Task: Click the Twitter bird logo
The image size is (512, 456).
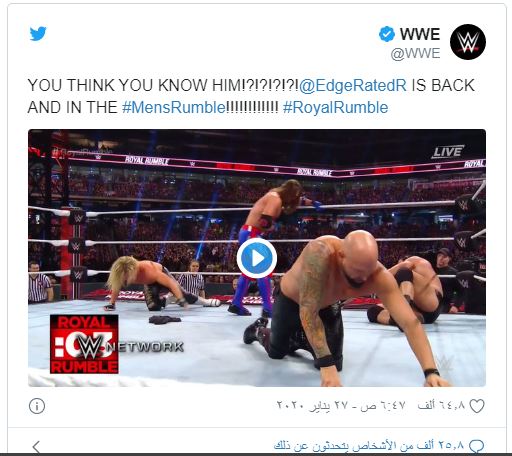Action: coord(38,34)
